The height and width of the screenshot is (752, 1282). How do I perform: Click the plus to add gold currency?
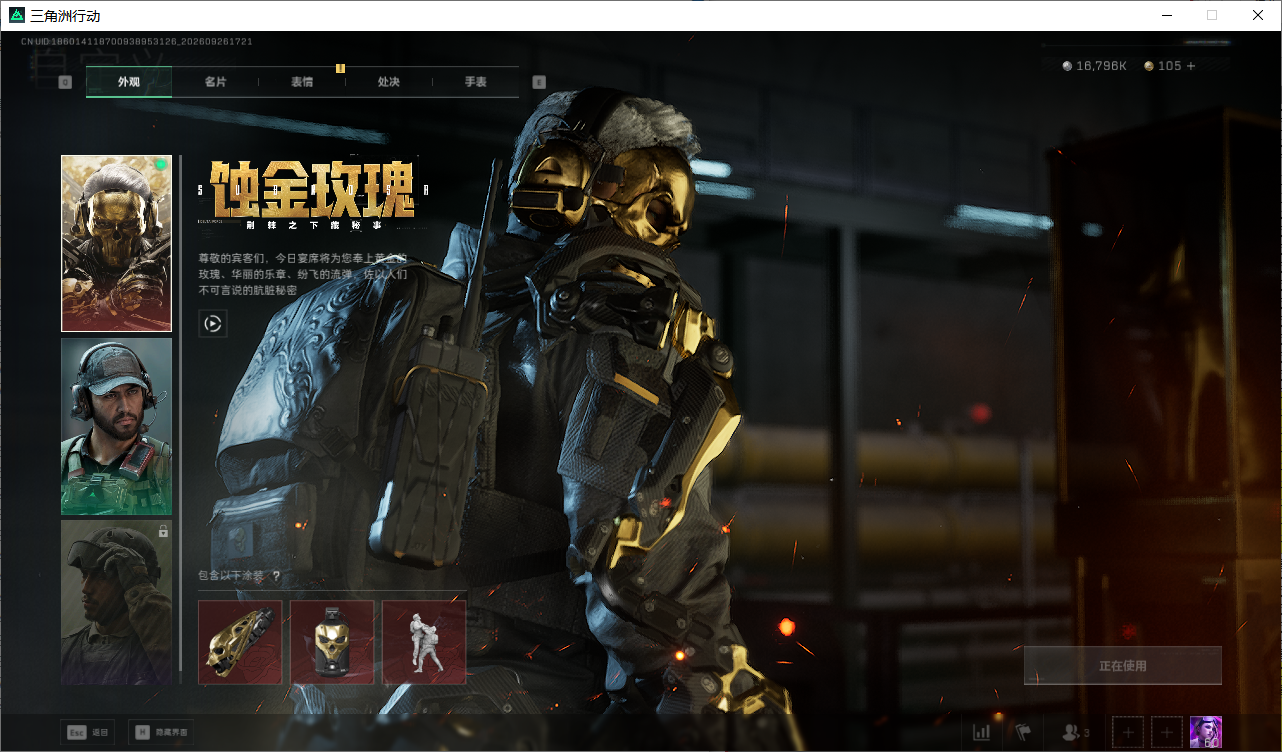(1191, 66)
